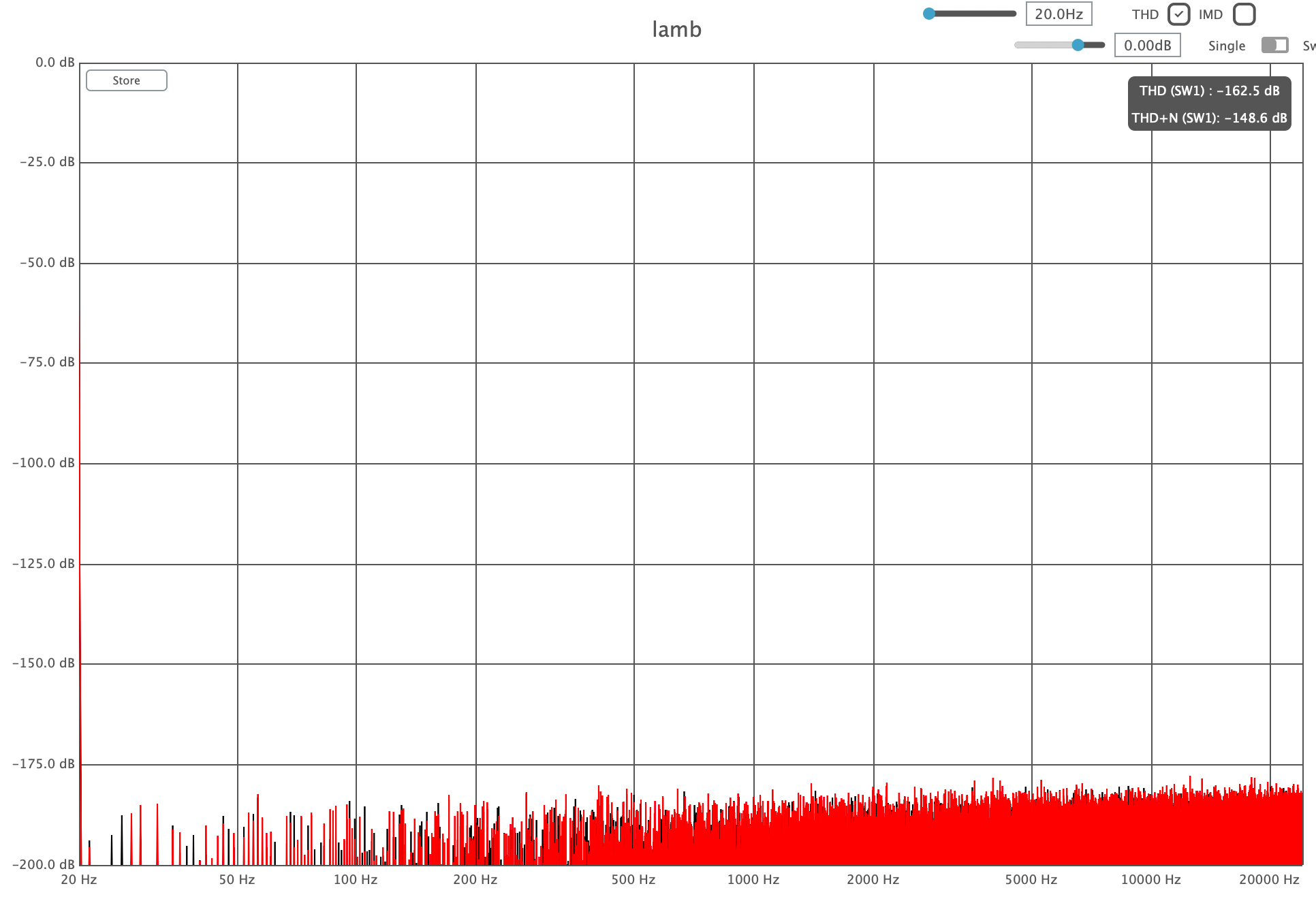Uncheck the THD checkbox
This screenshot has height=899, width=1316.
pos(1178,14)
